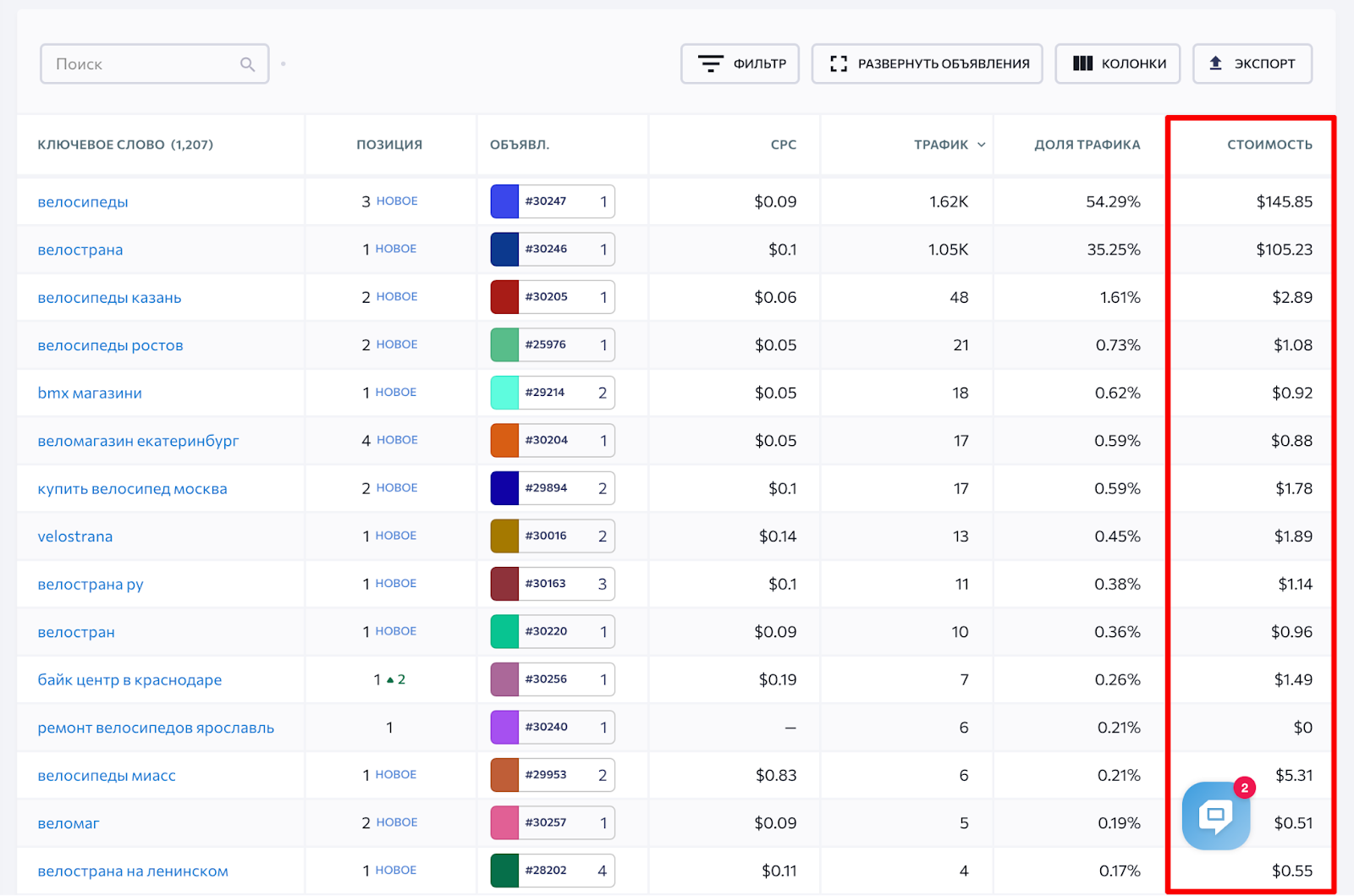Sort by Доля трафика header

[x=1087, y=145]
